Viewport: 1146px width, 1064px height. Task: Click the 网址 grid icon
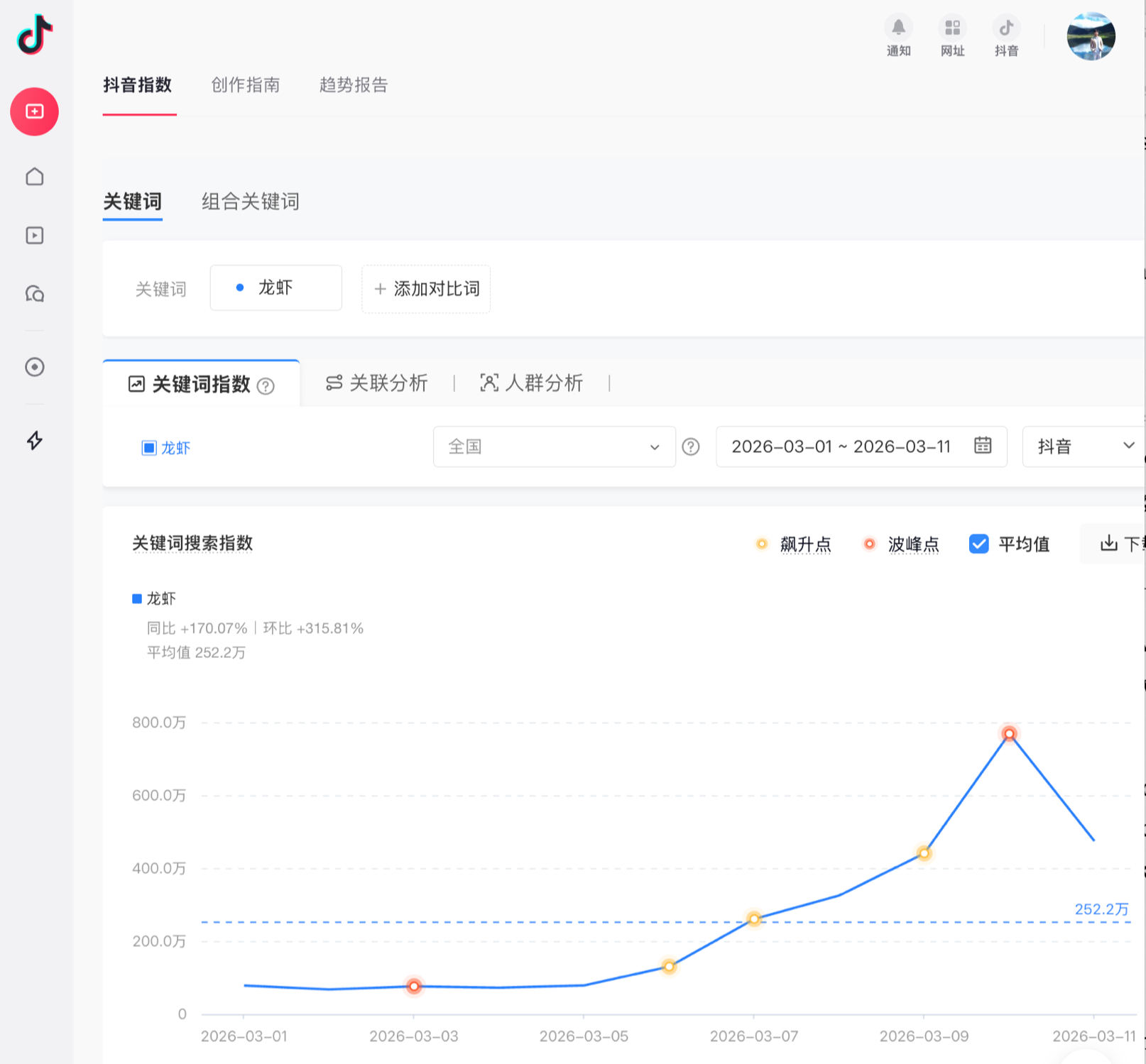click(x=952, y=28)
